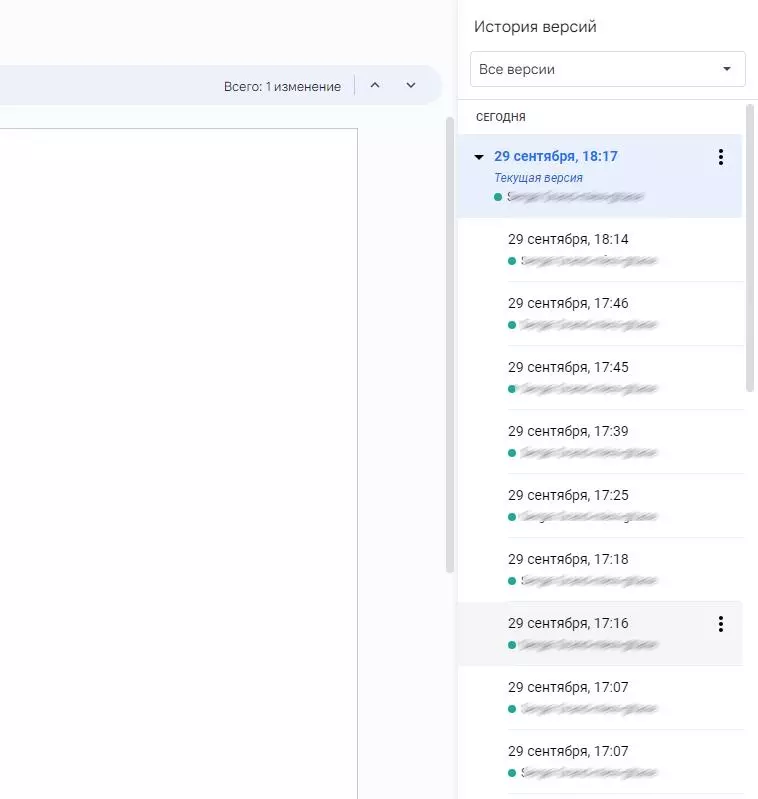Click inside the blank document page
Image resolution: width=758 pixels, height=799 pixels.
point(180,450)
